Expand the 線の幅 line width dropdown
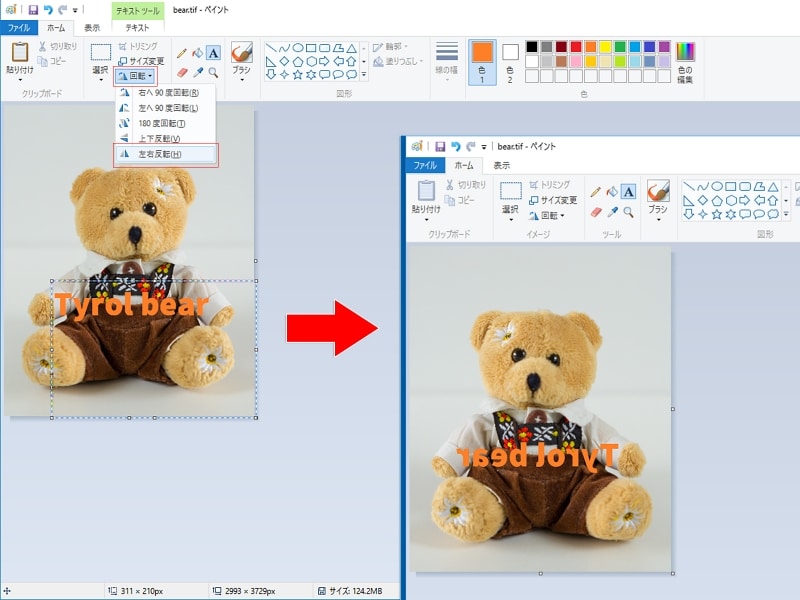This screenshot has height=600, width=800. click(447, 62)
